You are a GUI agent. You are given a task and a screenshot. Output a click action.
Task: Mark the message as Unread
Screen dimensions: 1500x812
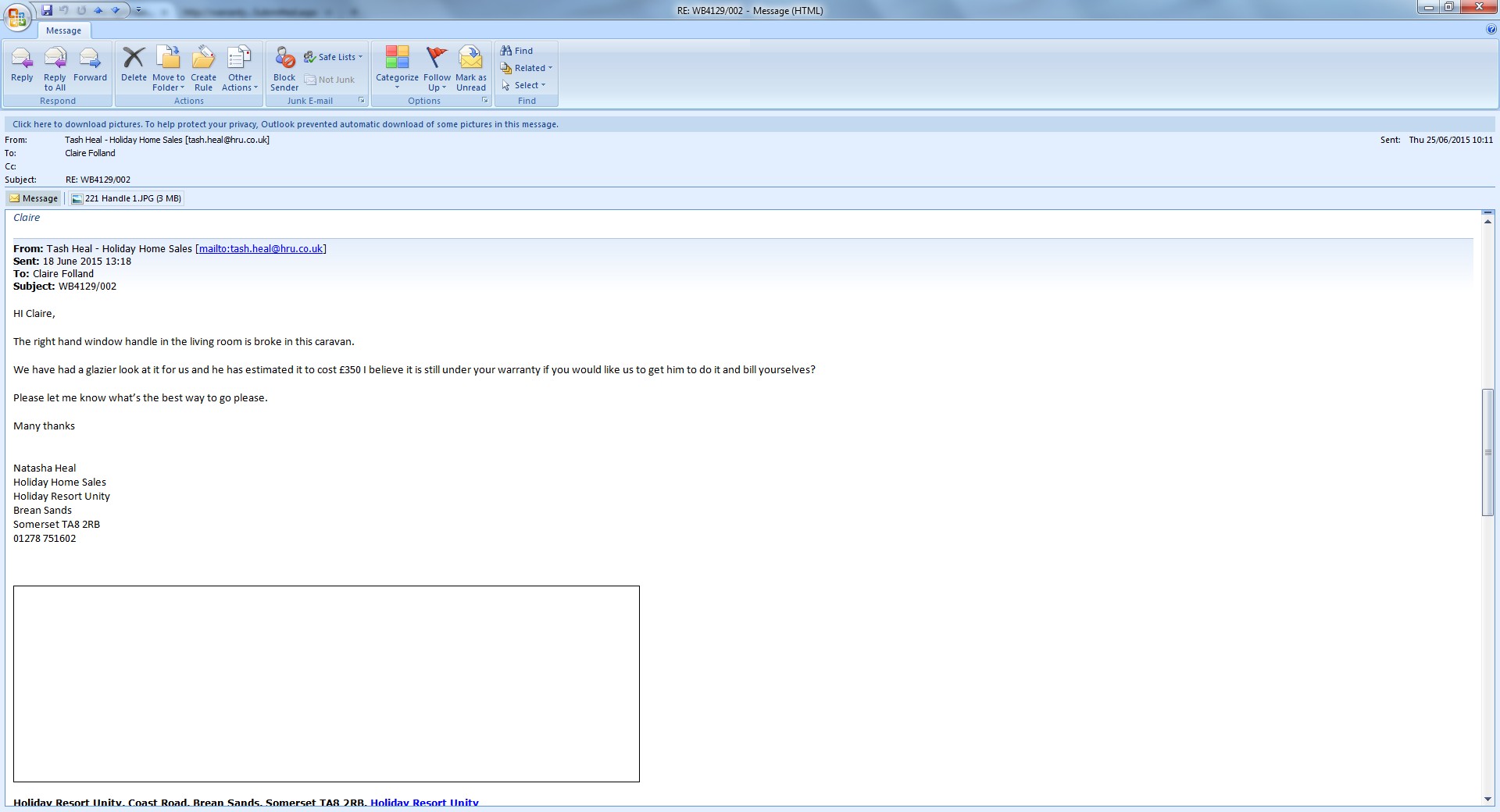click(x=471, y=69)
